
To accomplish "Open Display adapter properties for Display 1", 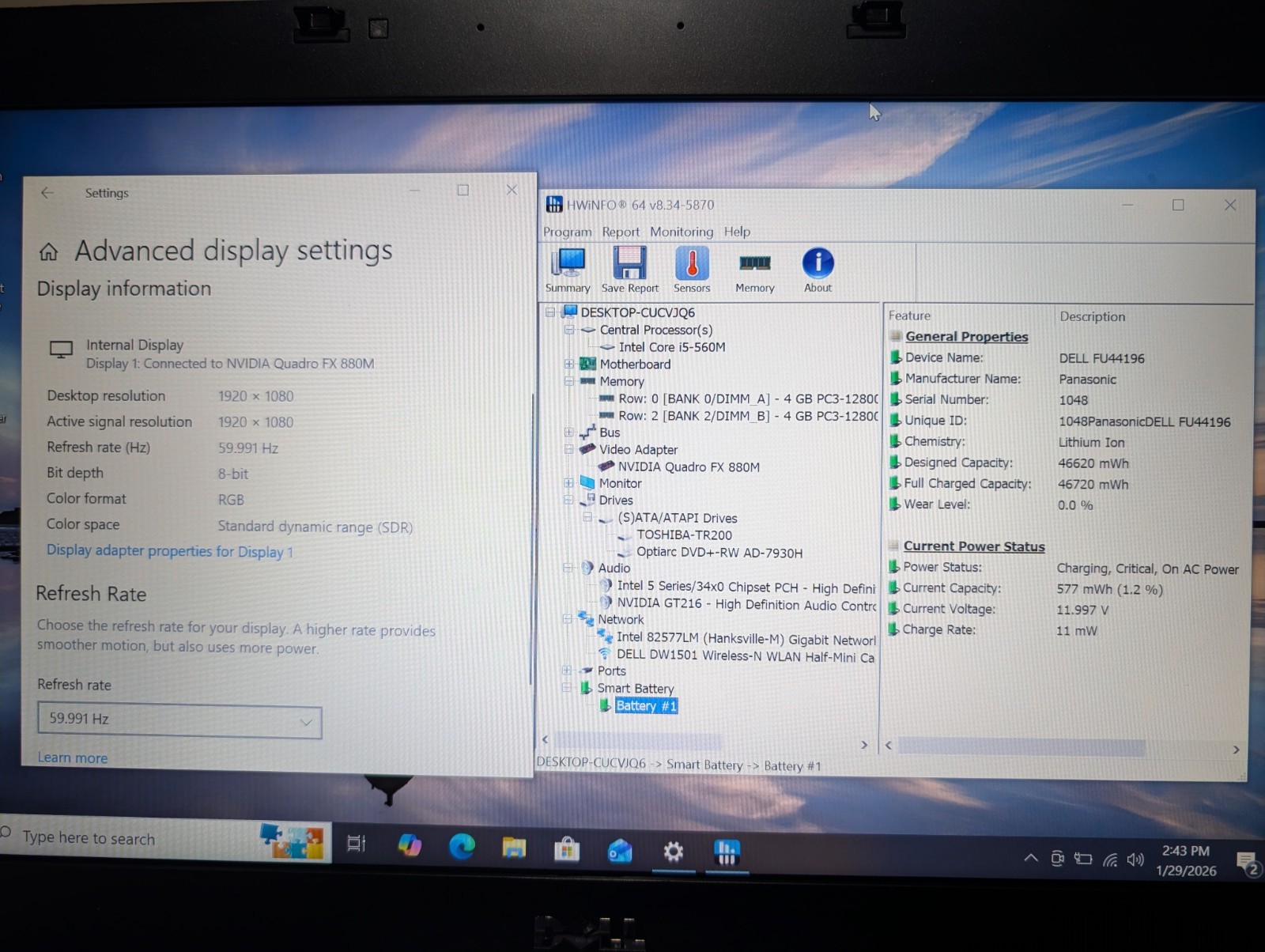I will click(170, 551).
